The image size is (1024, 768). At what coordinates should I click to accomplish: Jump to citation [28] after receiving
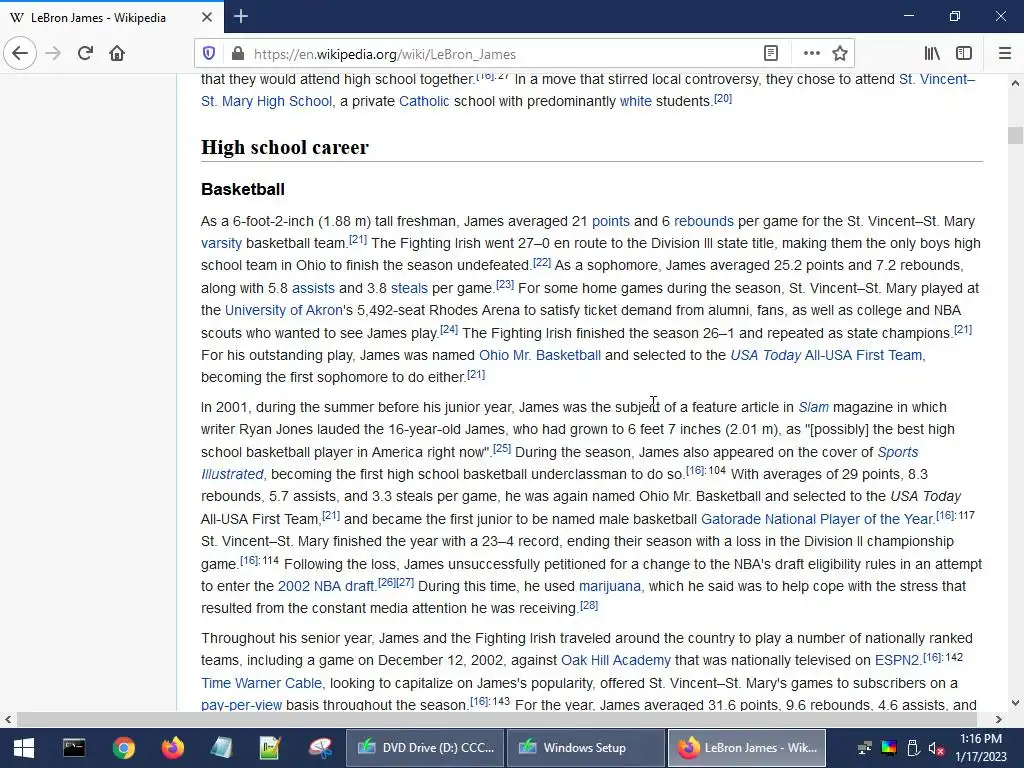(x=588, y=605)
